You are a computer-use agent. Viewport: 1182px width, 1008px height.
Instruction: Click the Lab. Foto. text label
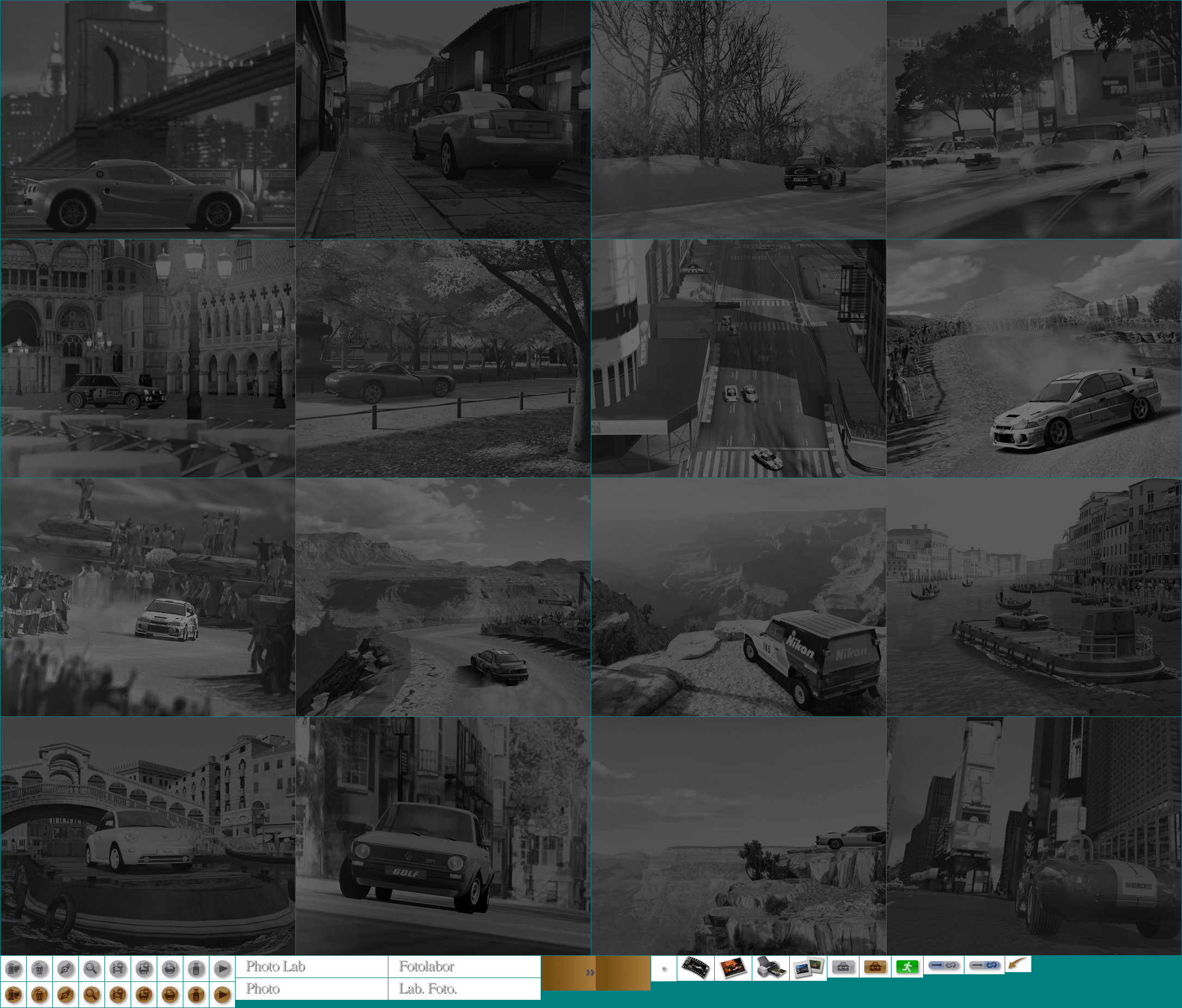coord(428,988)
